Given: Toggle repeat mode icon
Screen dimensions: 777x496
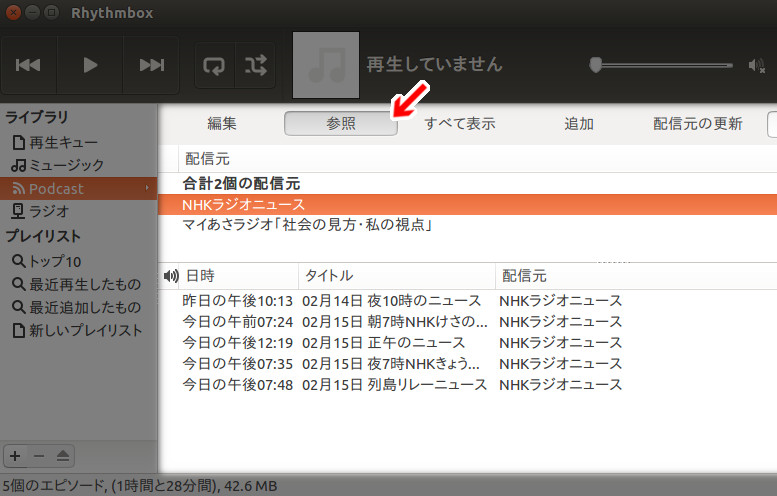Looking at the screenshot, I should (x=214, y=65).
